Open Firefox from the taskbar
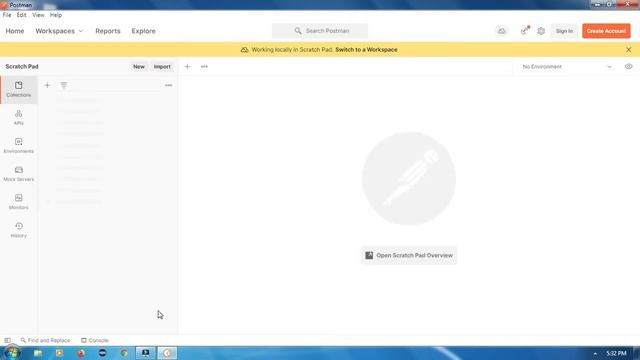This screenshot has height=360, width=640. pos(81,353)
